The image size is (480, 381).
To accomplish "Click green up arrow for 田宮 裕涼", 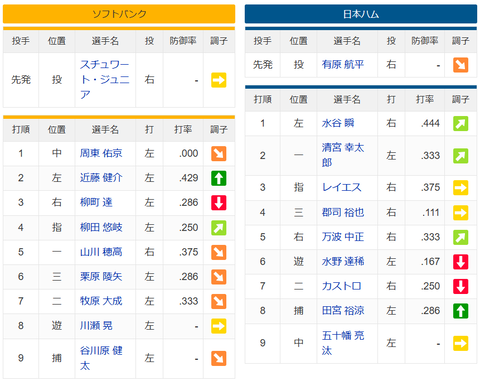I will pos(461,311).
